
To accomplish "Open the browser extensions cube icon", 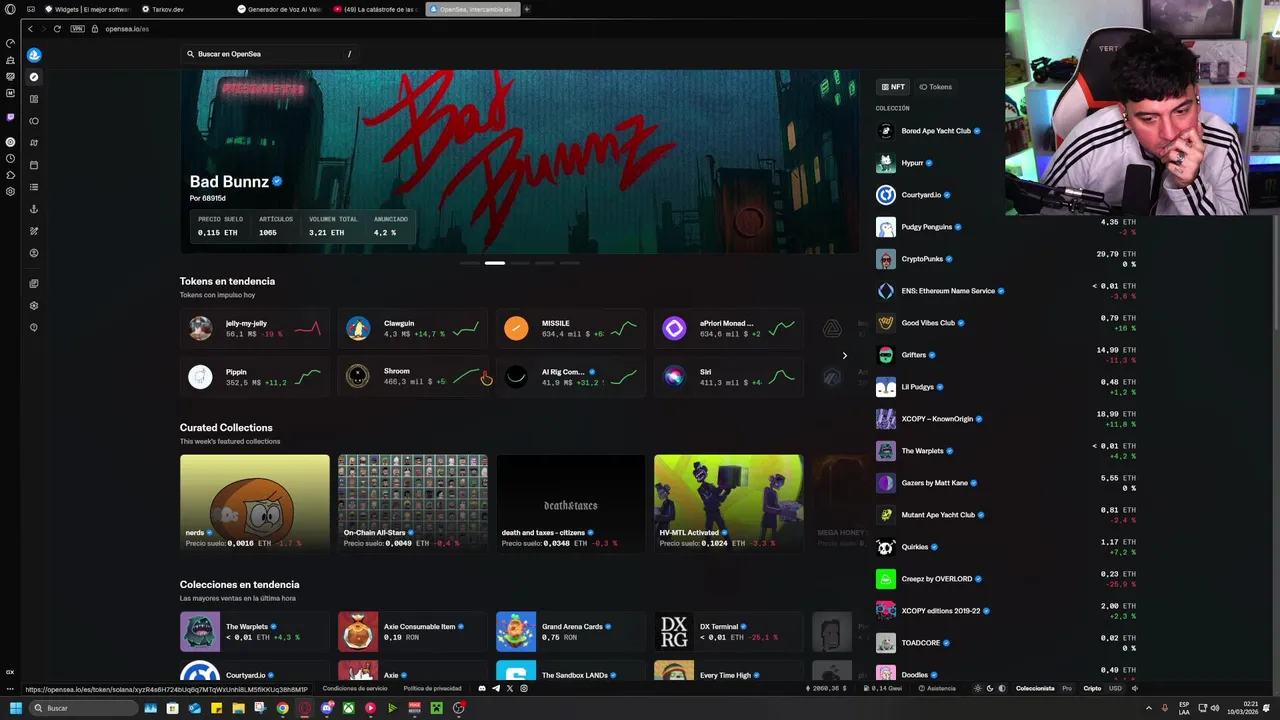I will 10,175.
